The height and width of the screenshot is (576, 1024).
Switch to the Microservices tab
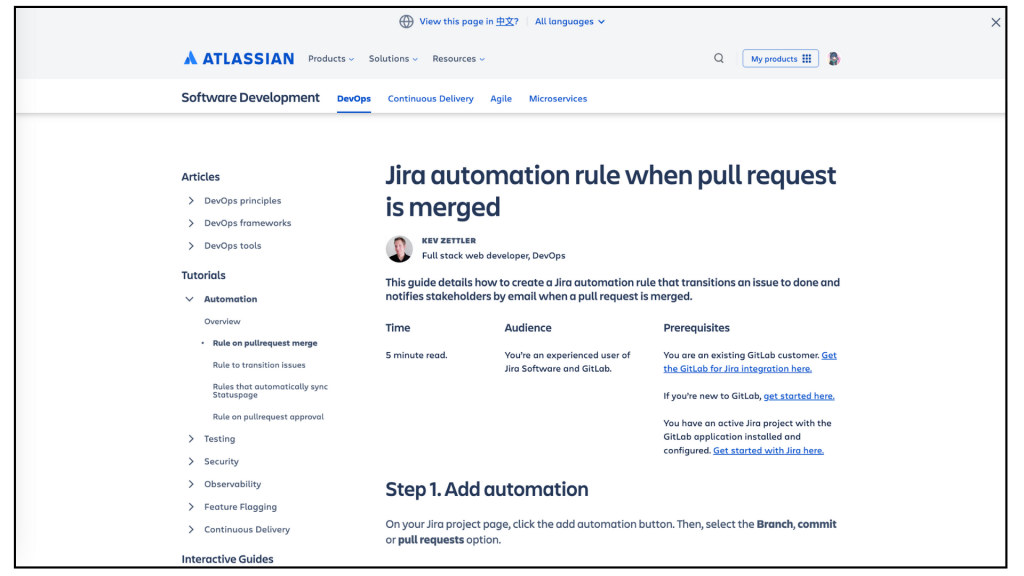click(x=558, y=99)
